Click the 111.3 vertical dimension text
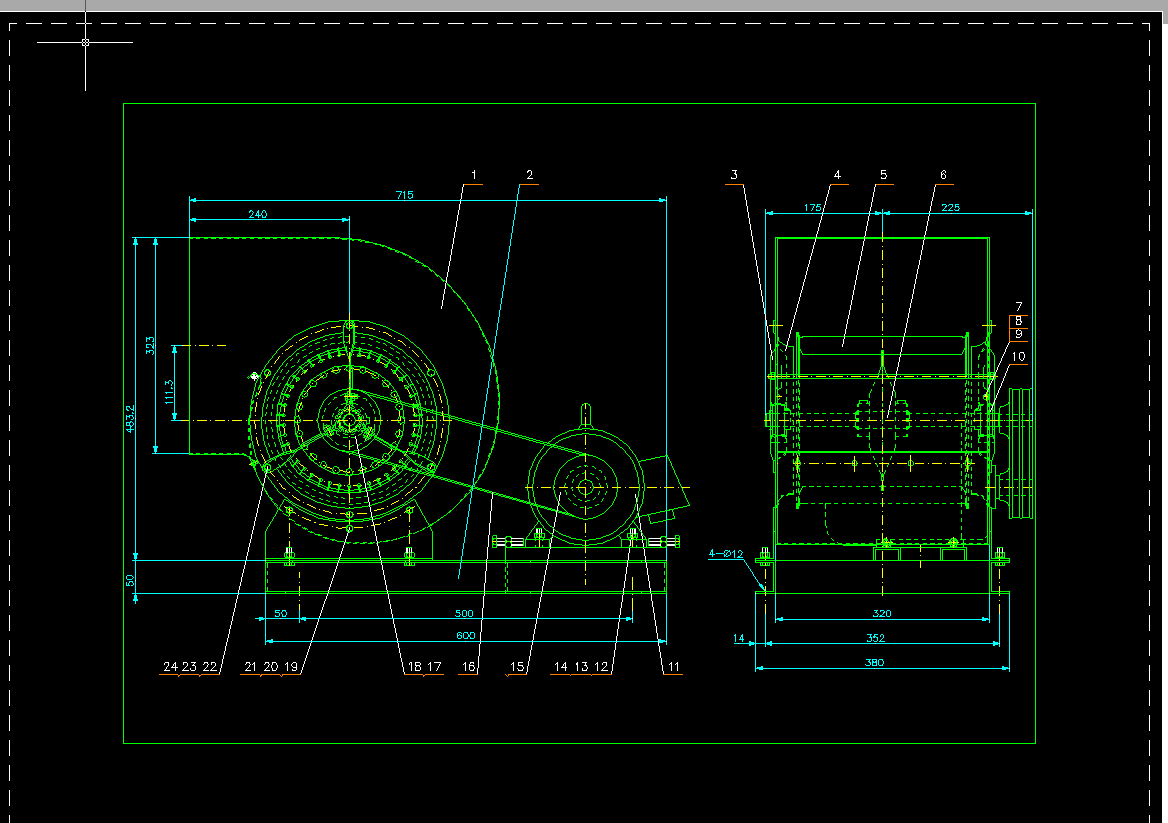 (169, 393)
